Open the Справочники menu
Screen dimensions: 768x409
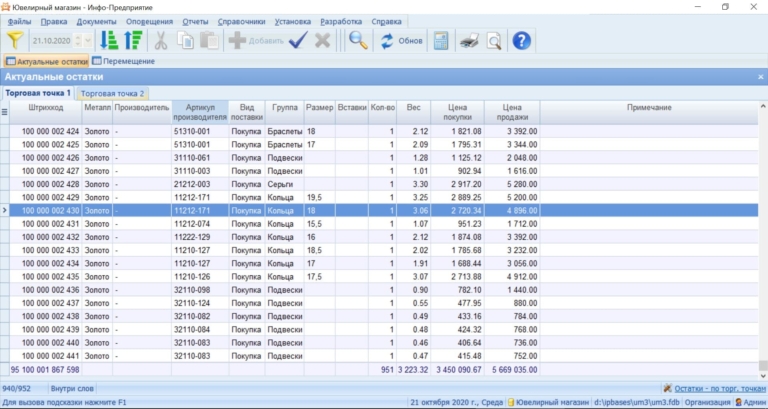coord(241,21)
